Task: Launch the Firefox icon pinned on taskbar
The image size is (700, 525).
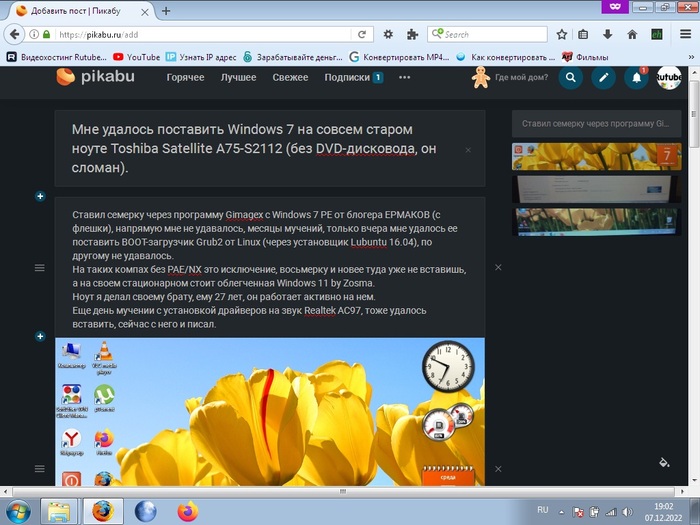Action: coord(188,511)
